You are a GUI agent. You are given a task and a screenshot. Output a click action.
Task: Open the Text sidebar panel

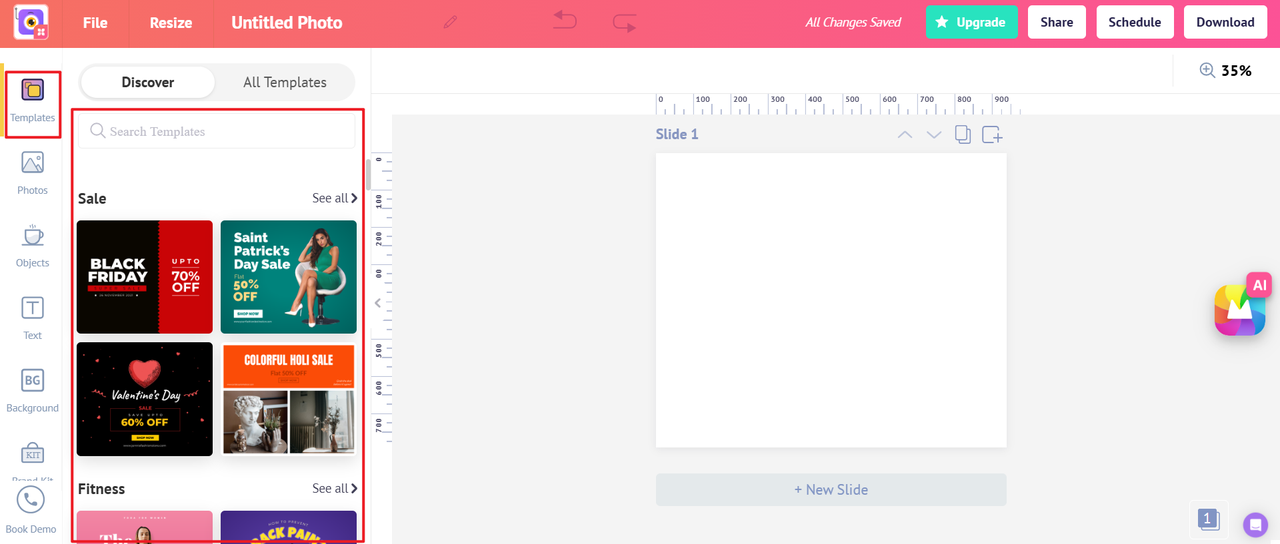click(32, 318)
